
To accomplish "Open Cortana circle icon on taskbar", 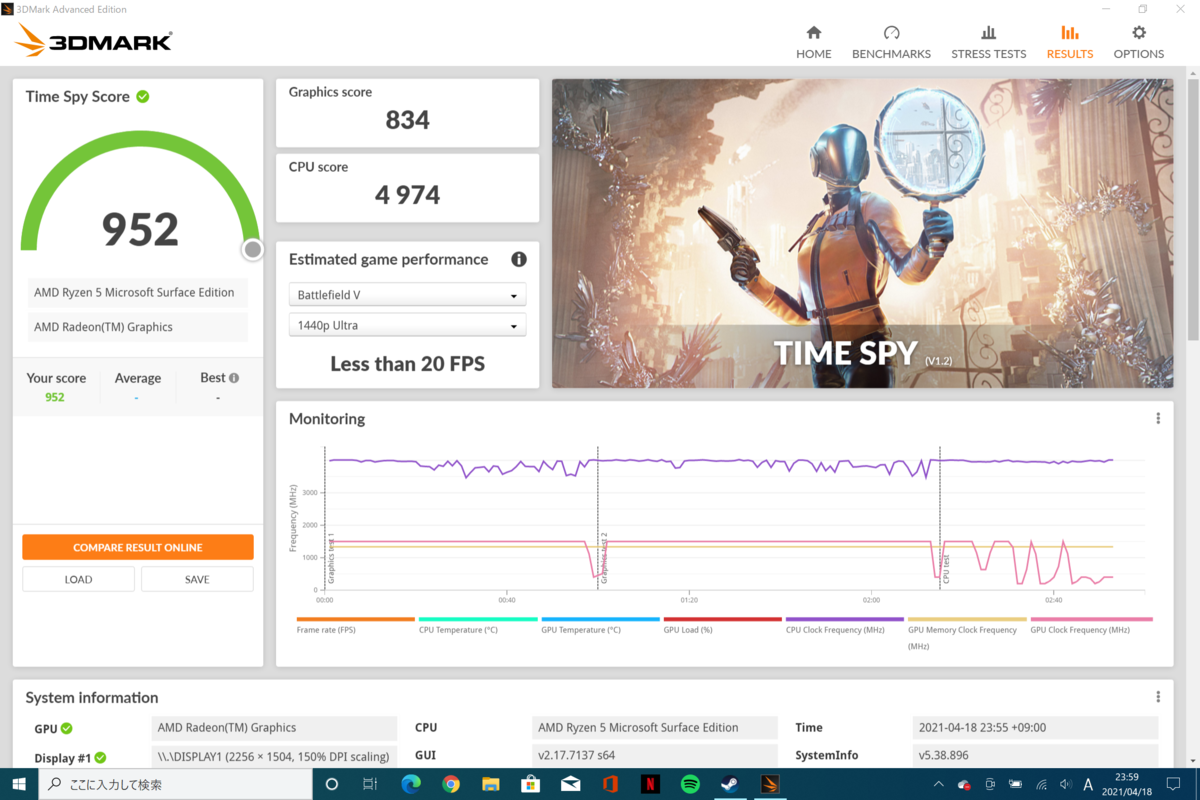I will point(332,785).
